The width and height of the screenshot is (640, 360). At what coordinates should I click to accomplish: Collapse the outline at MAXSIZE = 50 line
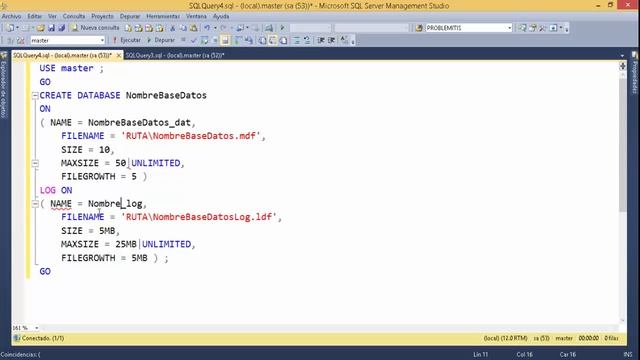tap(35, 163)
